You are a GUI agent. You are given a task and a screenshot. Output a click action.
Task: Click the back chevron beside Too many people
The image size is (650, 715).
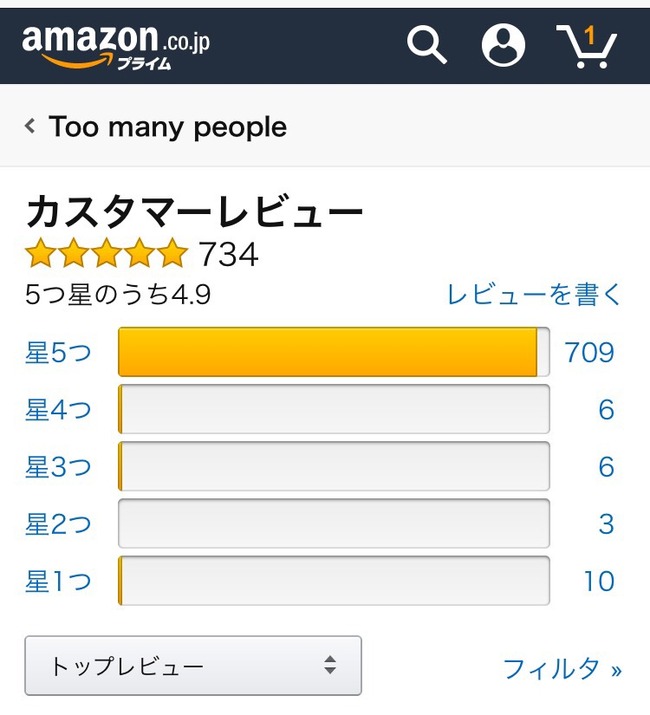[x=30, y=127]
